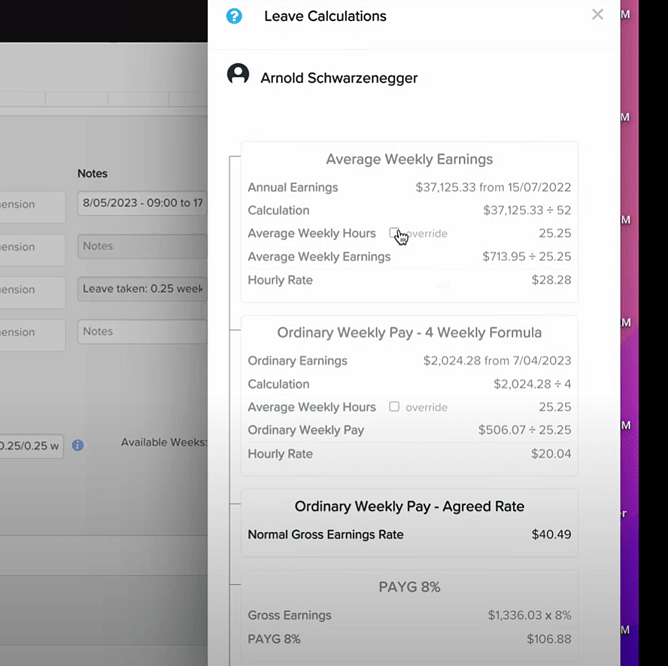Click the PAYG 8% section heading

click(x=409, y=587)
